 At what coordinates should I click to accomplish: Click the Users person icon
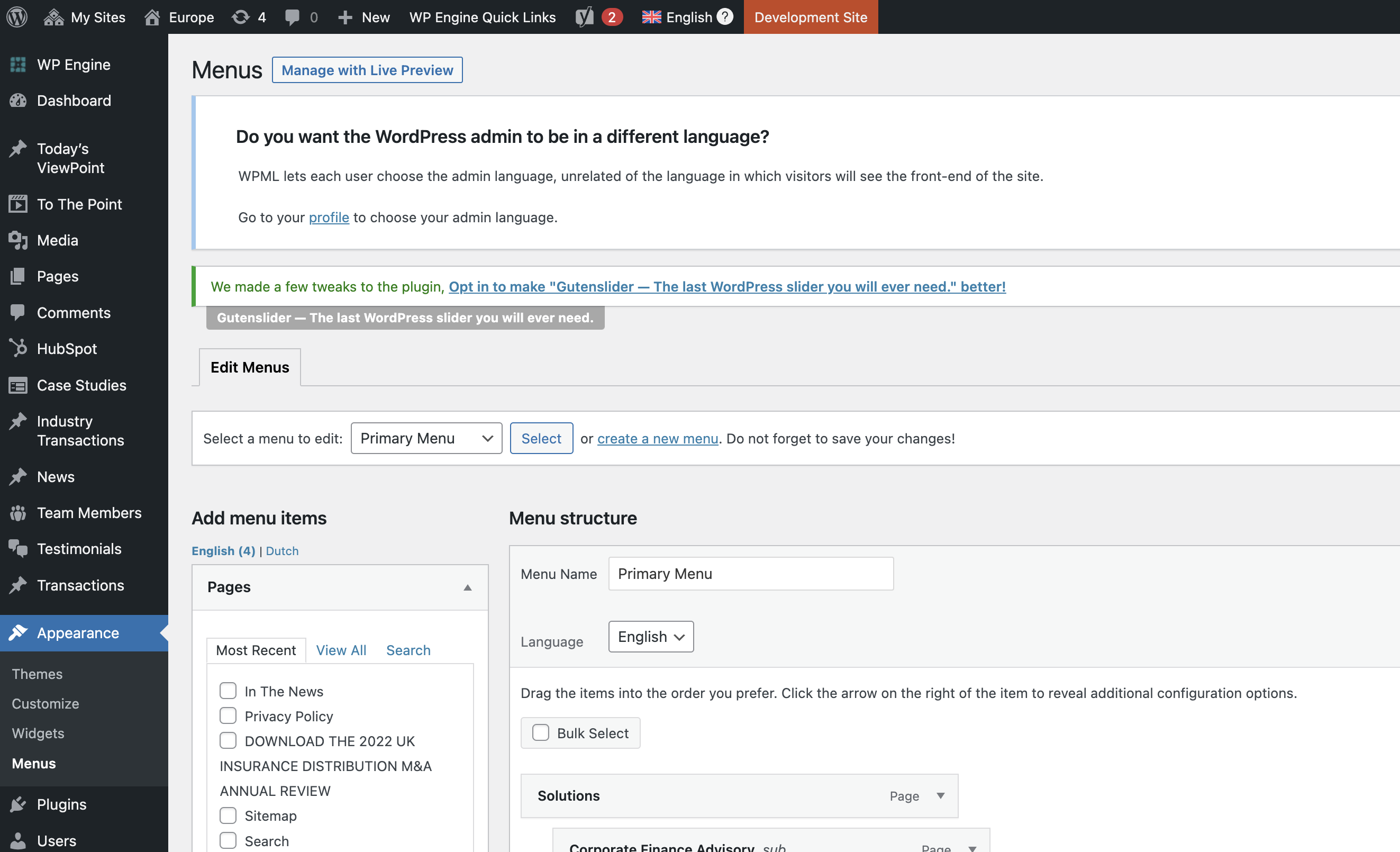point(17,841)
